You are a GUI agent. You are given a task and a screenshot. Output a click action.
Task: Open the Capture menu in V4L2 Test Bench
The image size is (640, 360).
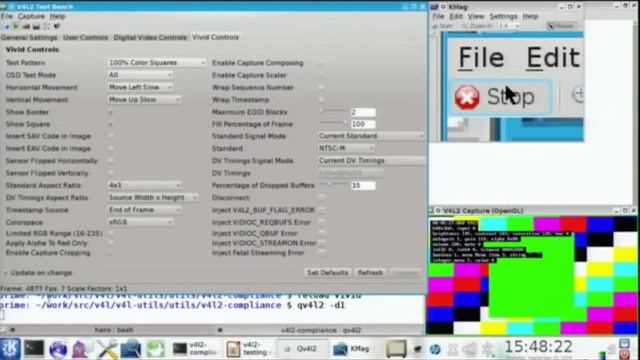pyautogui.click(x=31, y=16)
